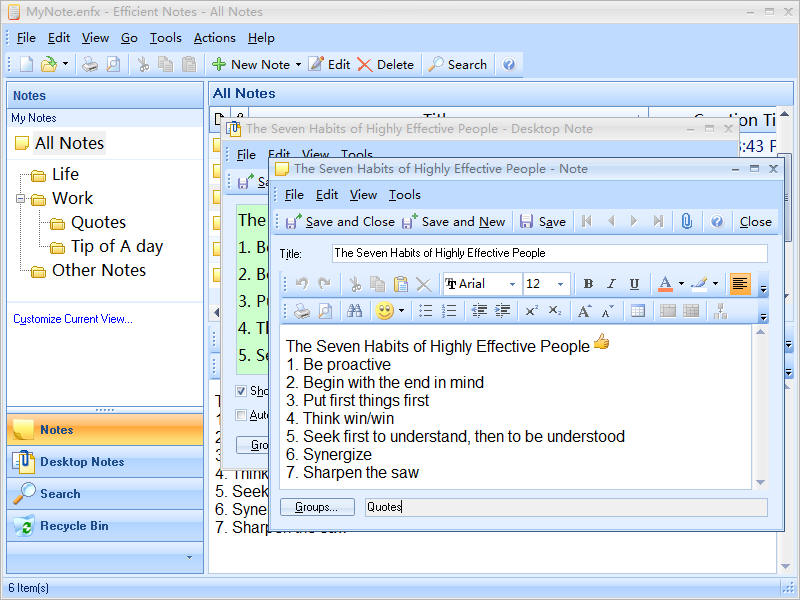Open the font size dropdown
Screen dimensions: 800x600
click(559, 284)
